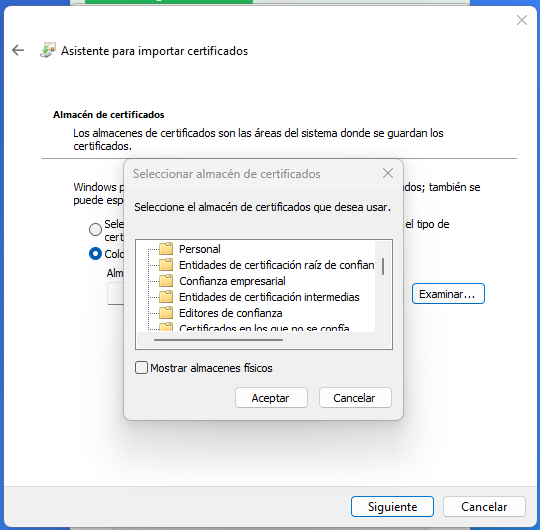Click the store list horizontal scrollbar thumb
The width and height of the screenshot is (540, 530).
click(218, 340)
